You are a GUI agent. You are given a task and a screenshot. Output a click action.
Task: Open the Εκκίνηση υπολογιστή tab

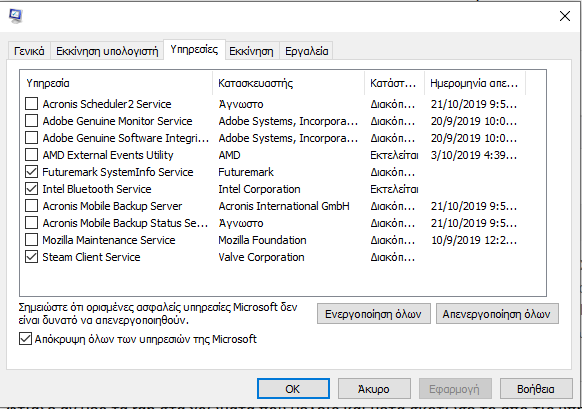107,51
